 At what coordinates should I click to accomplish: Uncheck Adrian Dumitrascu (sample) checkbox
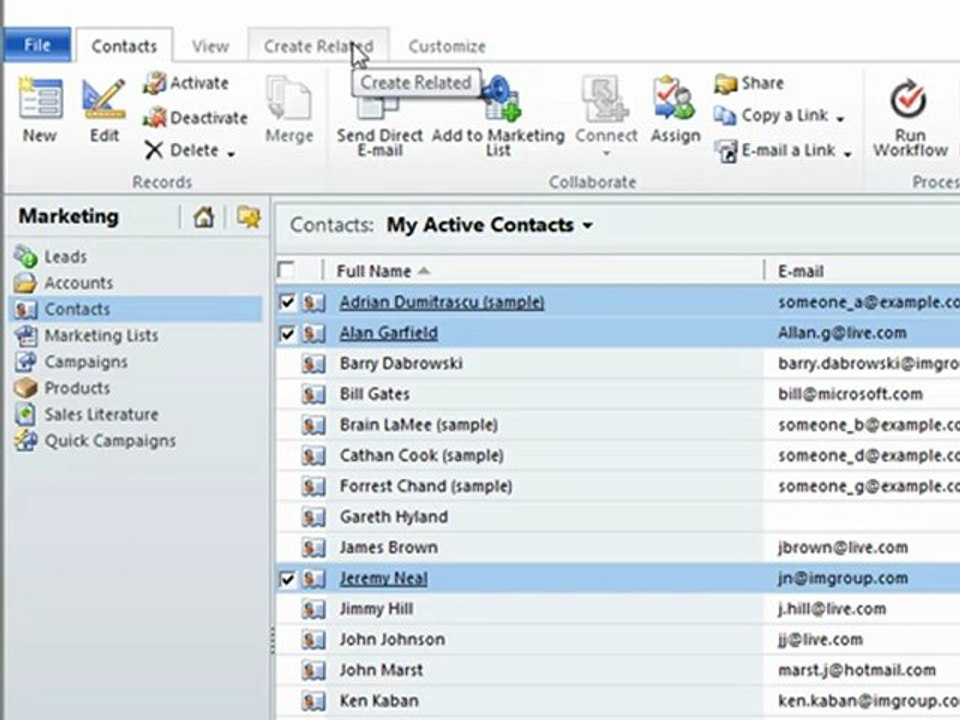[287, 302]
